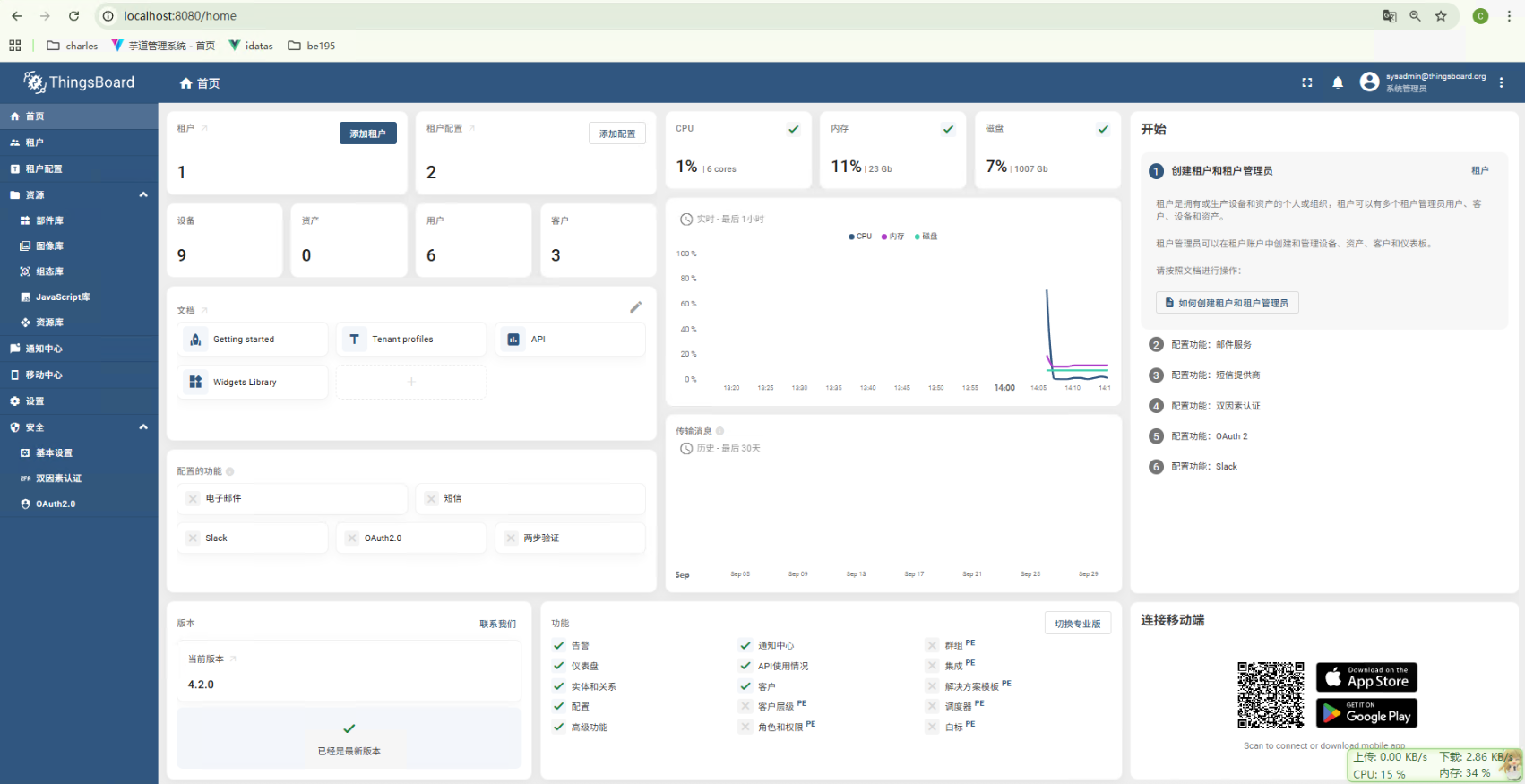This screenshot has width=1525, height=784.
Task: Open the user profile avatar icon
Action: 1369,82
